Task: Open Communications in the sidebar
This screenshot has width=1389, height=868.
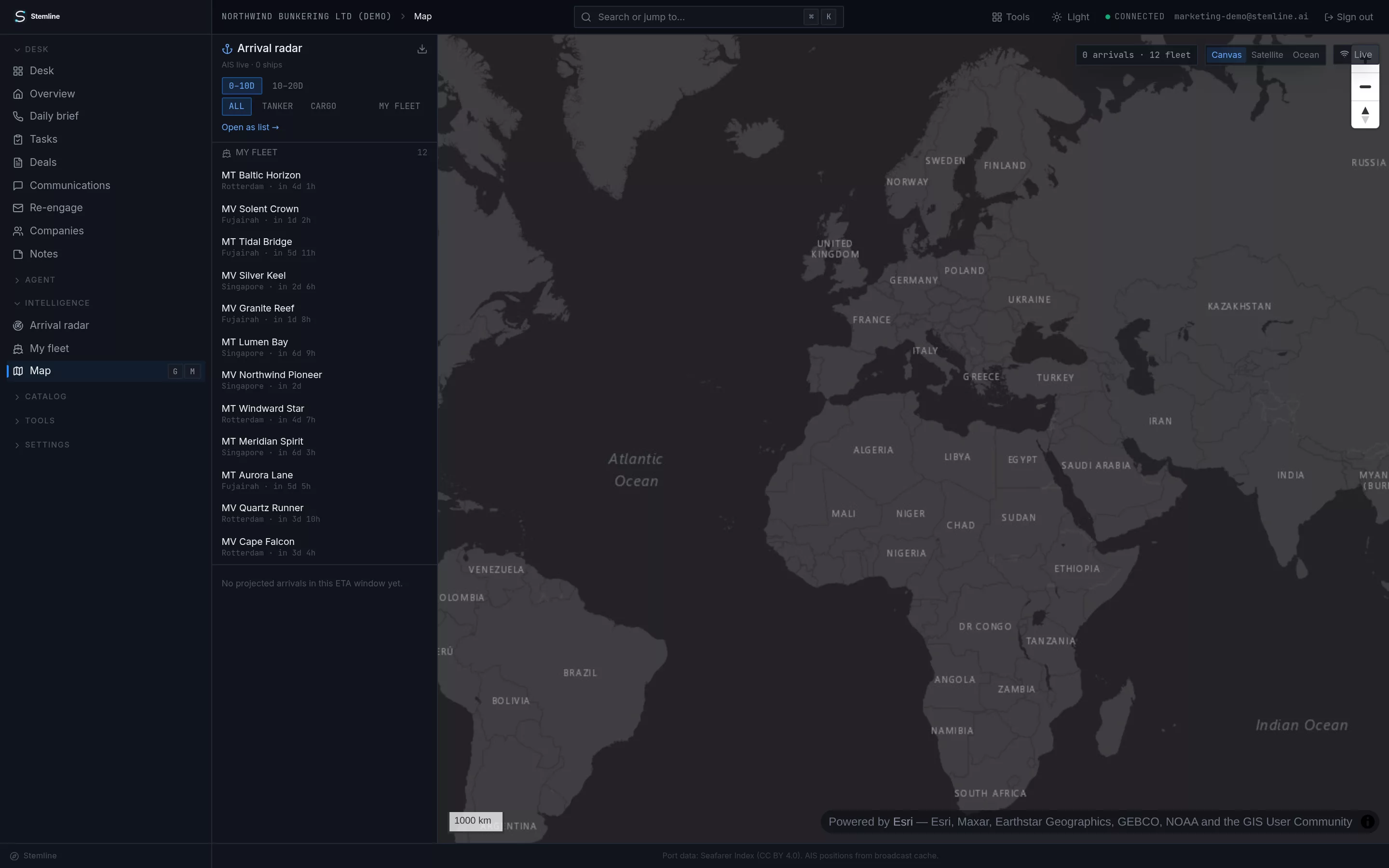Action: point(106,186)
